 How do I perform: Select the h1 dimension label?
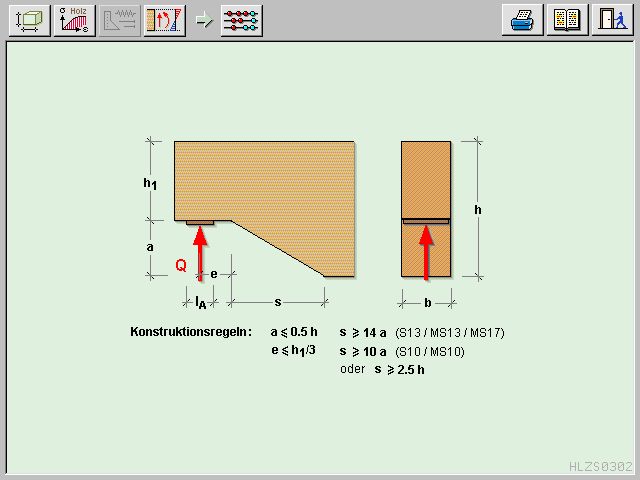pos(150,182)
